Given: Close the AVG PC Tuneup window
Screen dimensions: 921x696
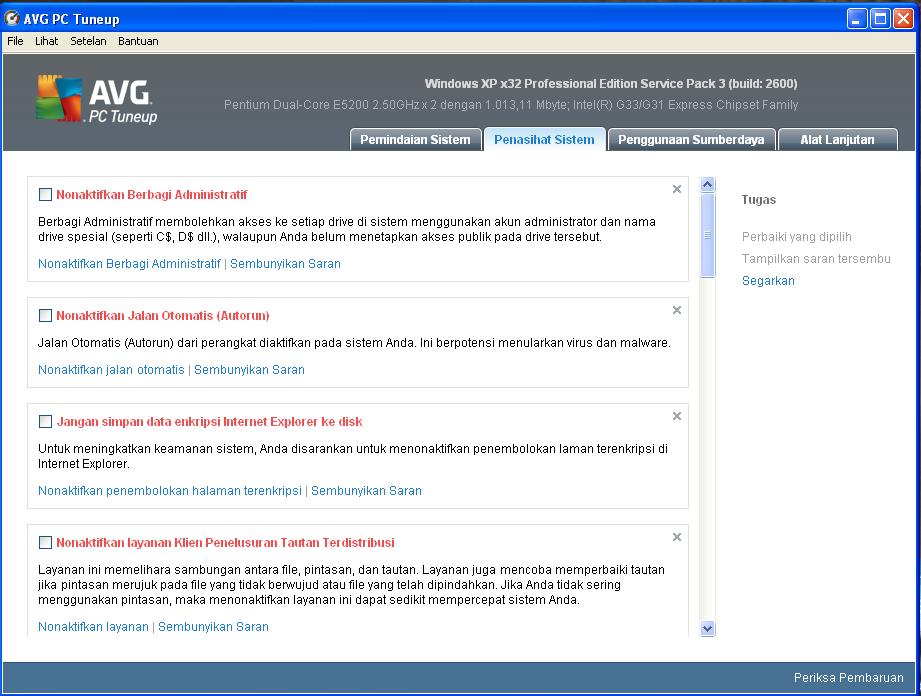Looking at the screenshot, I should point(903,19).
